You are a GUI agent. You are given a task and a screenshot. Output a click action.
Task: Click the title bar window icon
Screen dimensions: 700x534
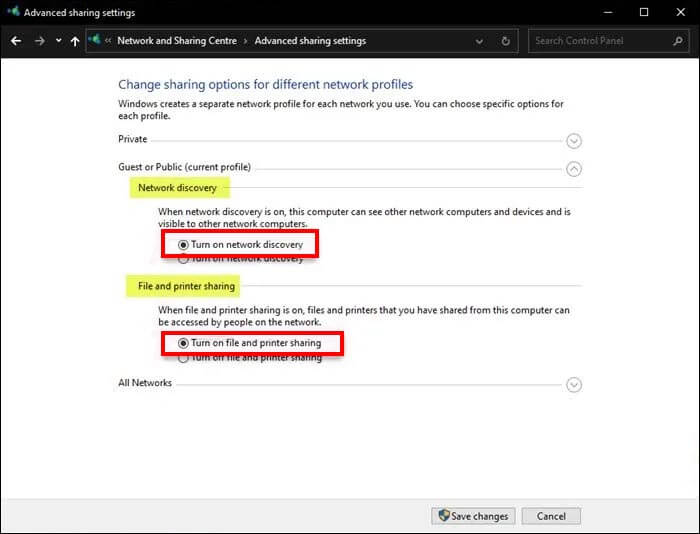[x=13, y=12]
